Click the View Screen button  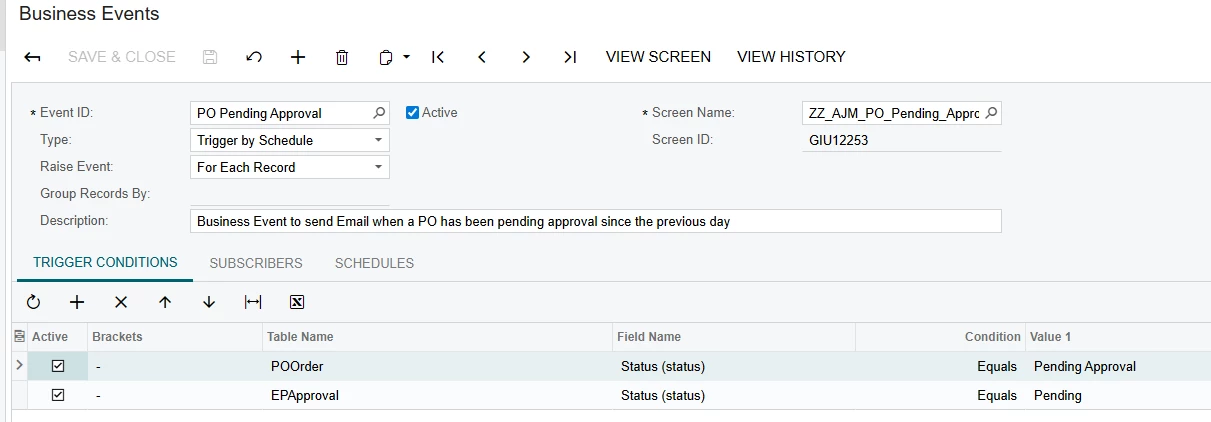(x=658, y=57)
